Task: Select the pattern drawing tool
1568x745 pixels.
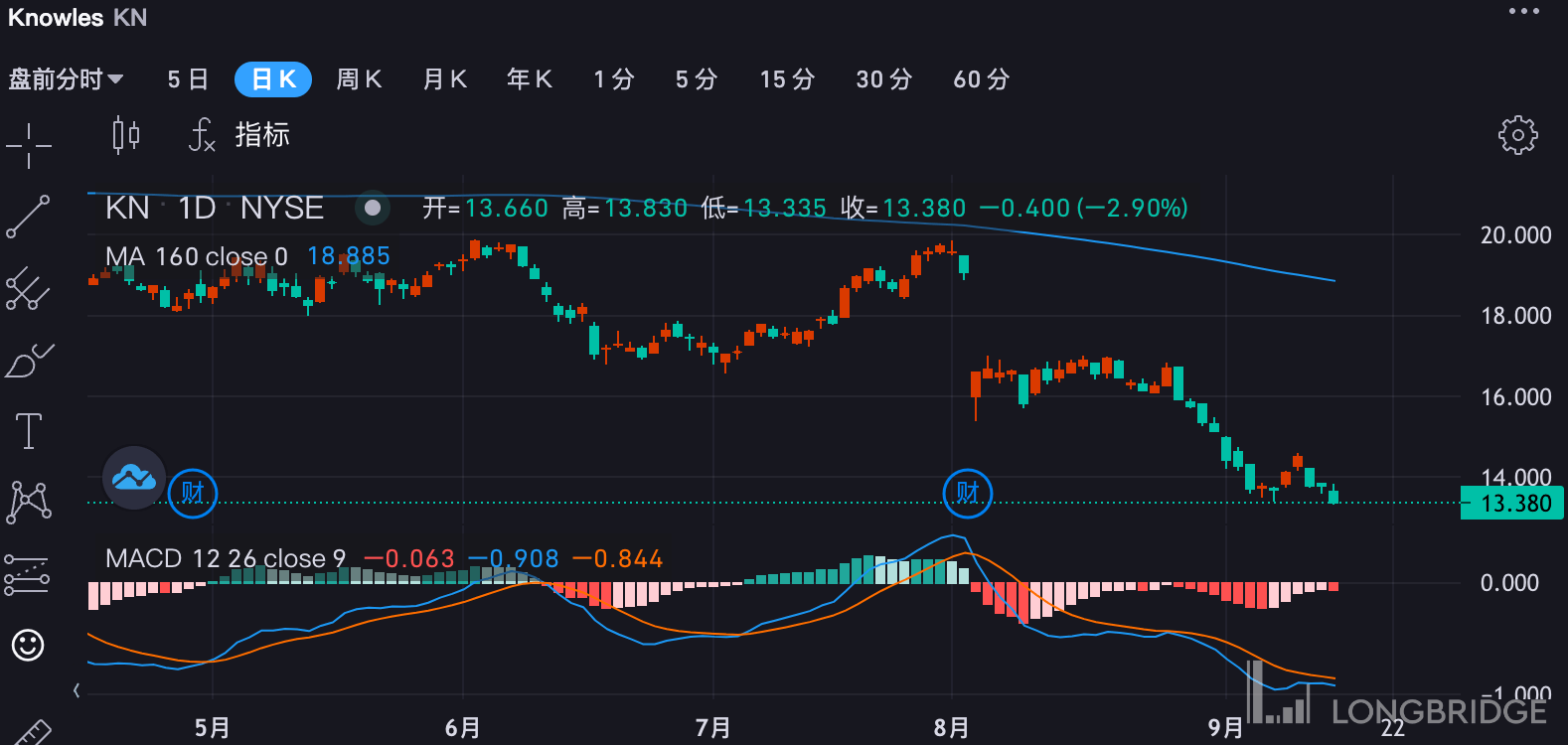Action: 29,503
